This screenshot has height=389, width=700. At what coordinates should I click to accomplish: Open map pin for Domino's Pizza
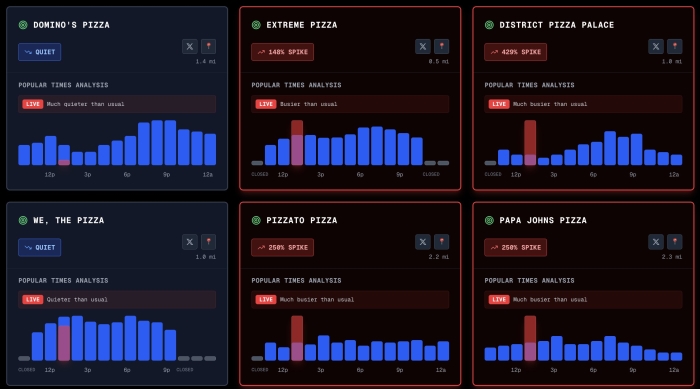click(208, 46)
